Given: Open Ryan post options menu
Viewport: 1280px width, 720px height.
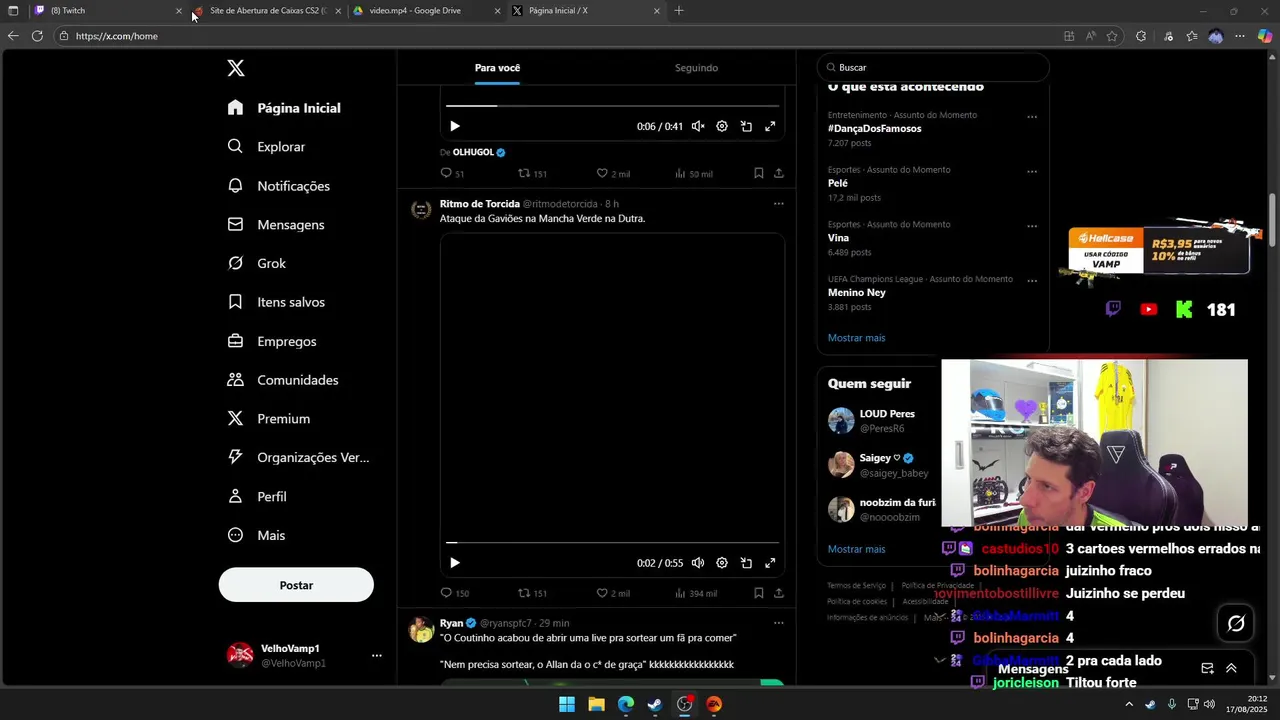Looking at the screenshot, I should pos(778,623).
